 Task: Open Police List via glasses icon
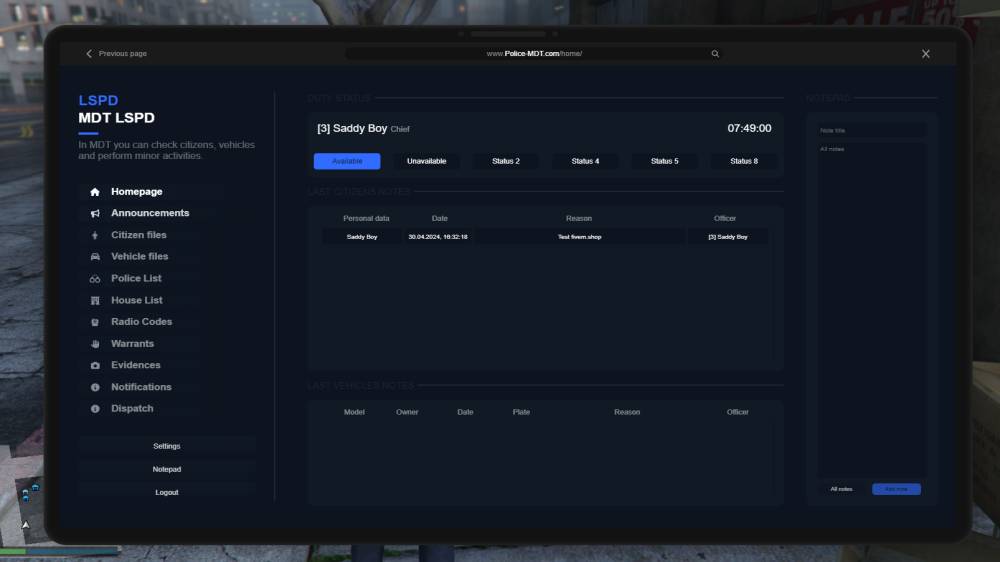[95, 279]
